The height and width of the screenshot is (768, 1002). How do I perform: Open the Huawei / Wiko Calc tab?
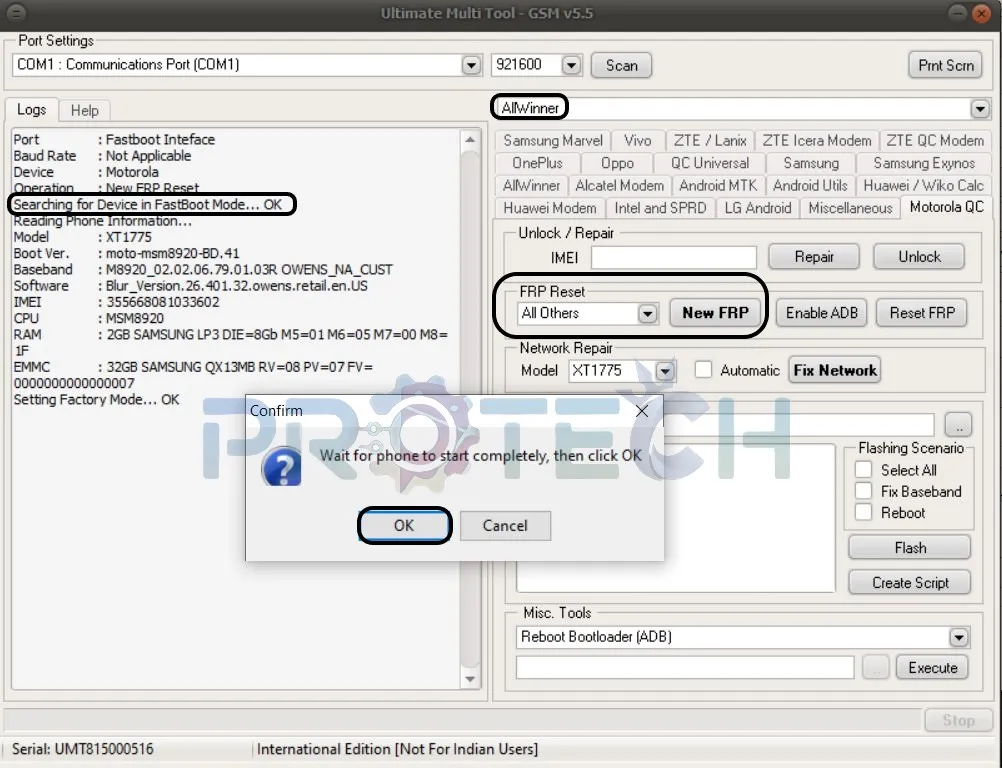point(923,185)
